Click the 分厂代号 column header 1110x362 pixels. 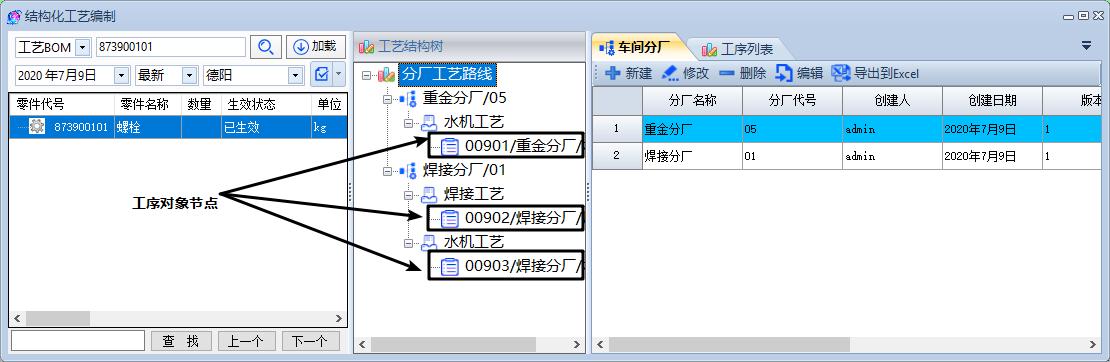pos(792,101)
